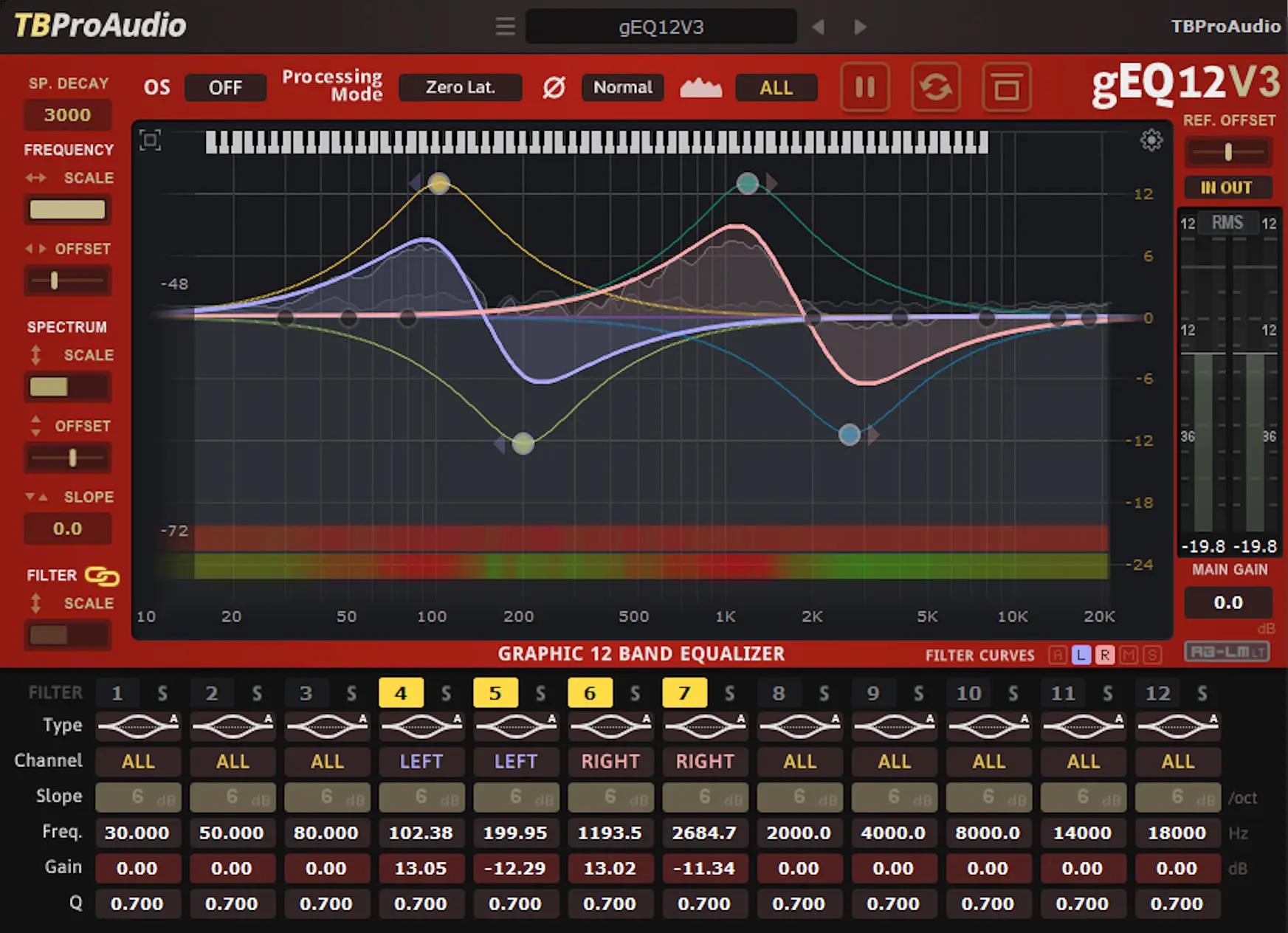The height and width of the screenshot is (933, 1288).
Task: Toggle filter curve M display
Action: tap(1129, 655)
